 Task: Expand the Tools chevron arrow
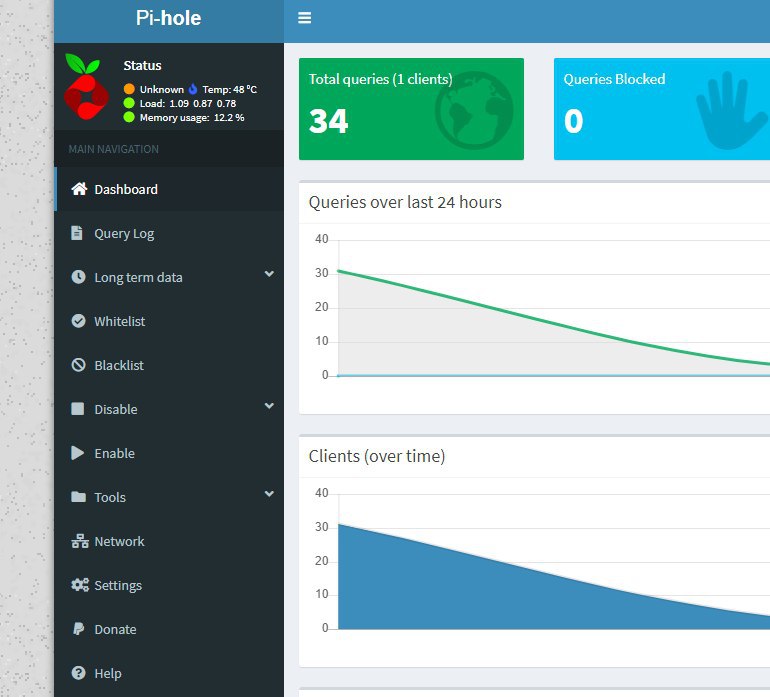click(269, 494)
